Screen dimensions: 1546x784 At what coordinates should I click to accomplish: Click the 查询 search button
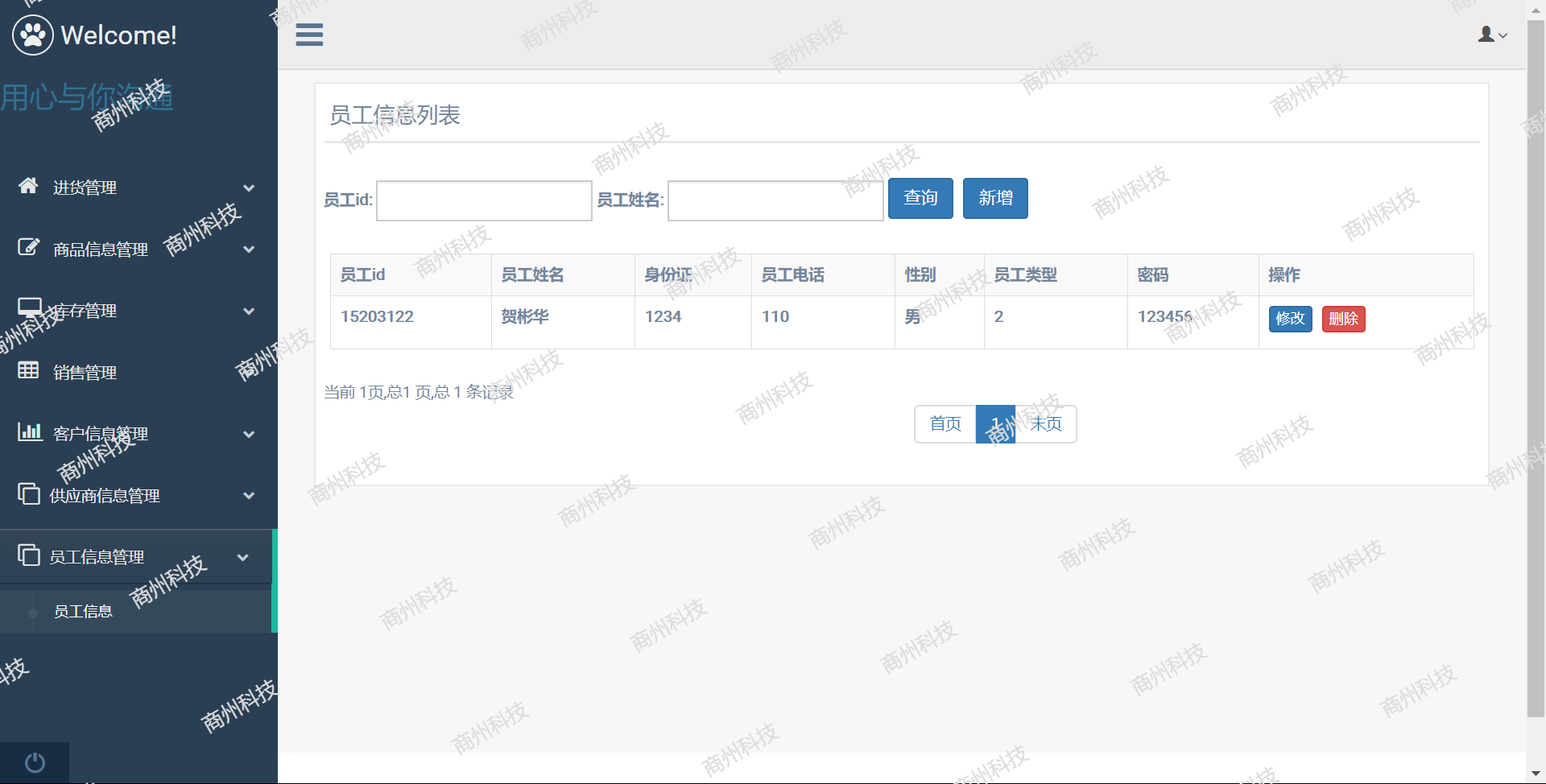(920, 198)
